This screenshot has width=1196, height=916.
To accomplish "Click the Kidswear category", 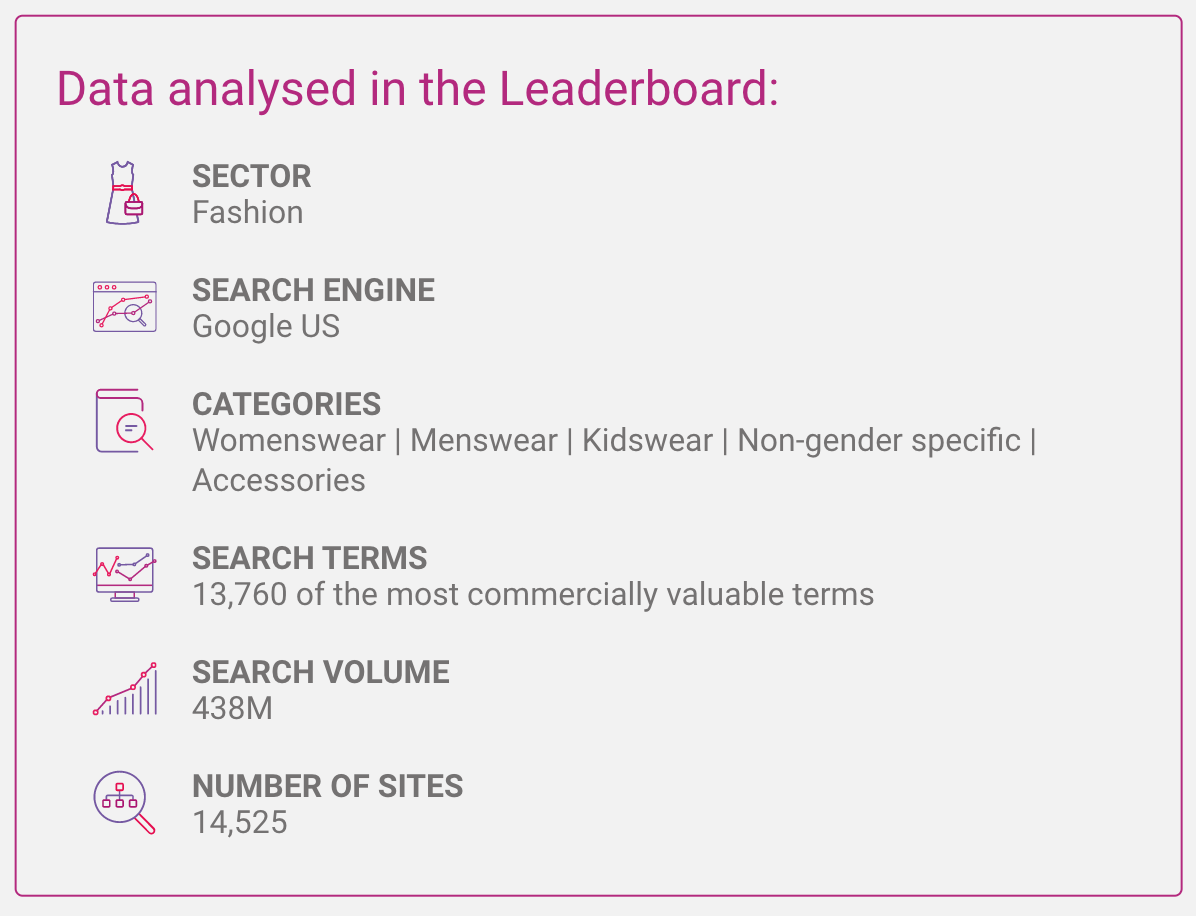I will [x=648, y=441].
